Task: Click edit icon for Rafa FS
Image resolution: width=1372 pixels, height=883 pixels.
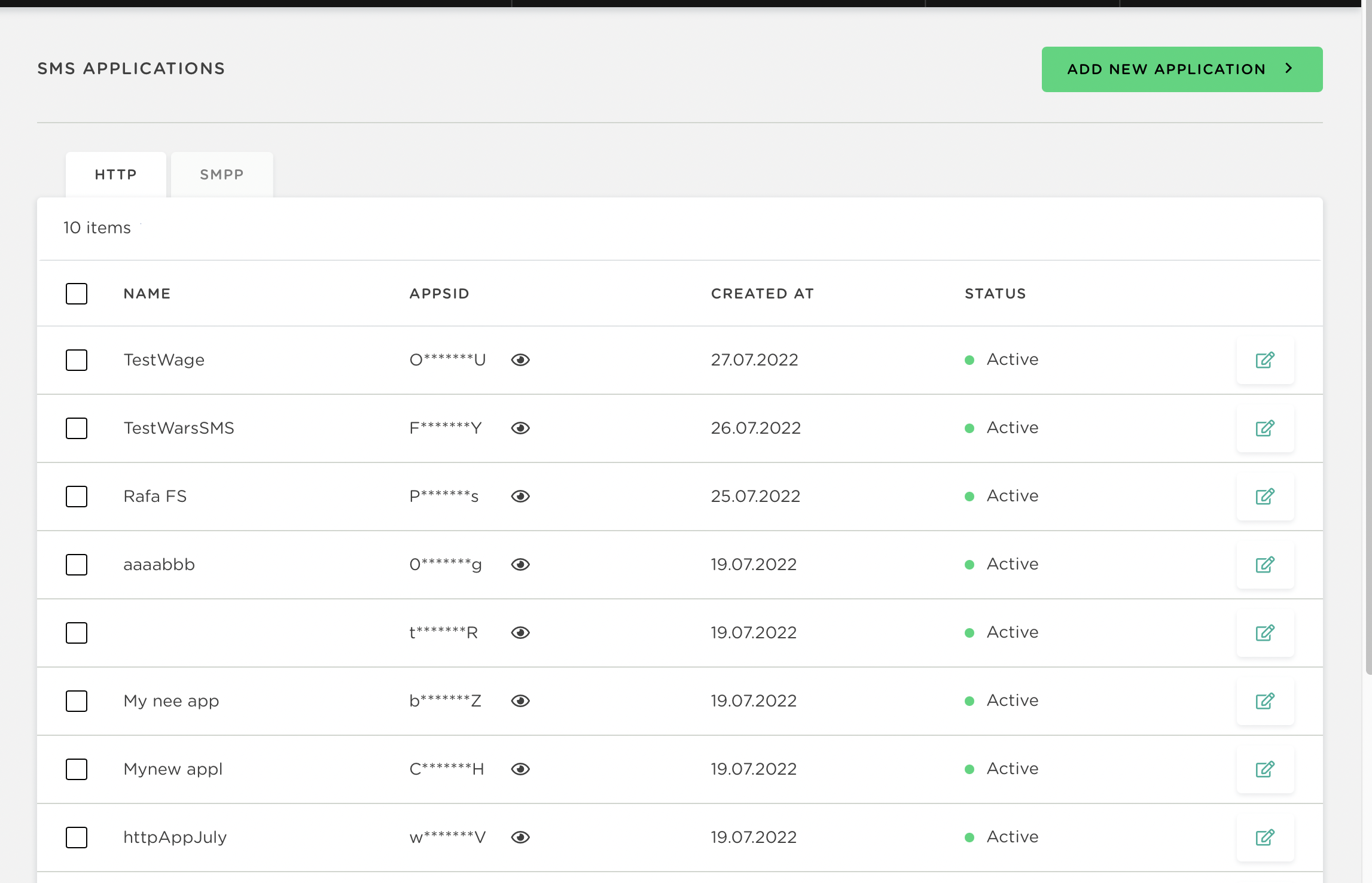Action: [x=1264, y=497]
